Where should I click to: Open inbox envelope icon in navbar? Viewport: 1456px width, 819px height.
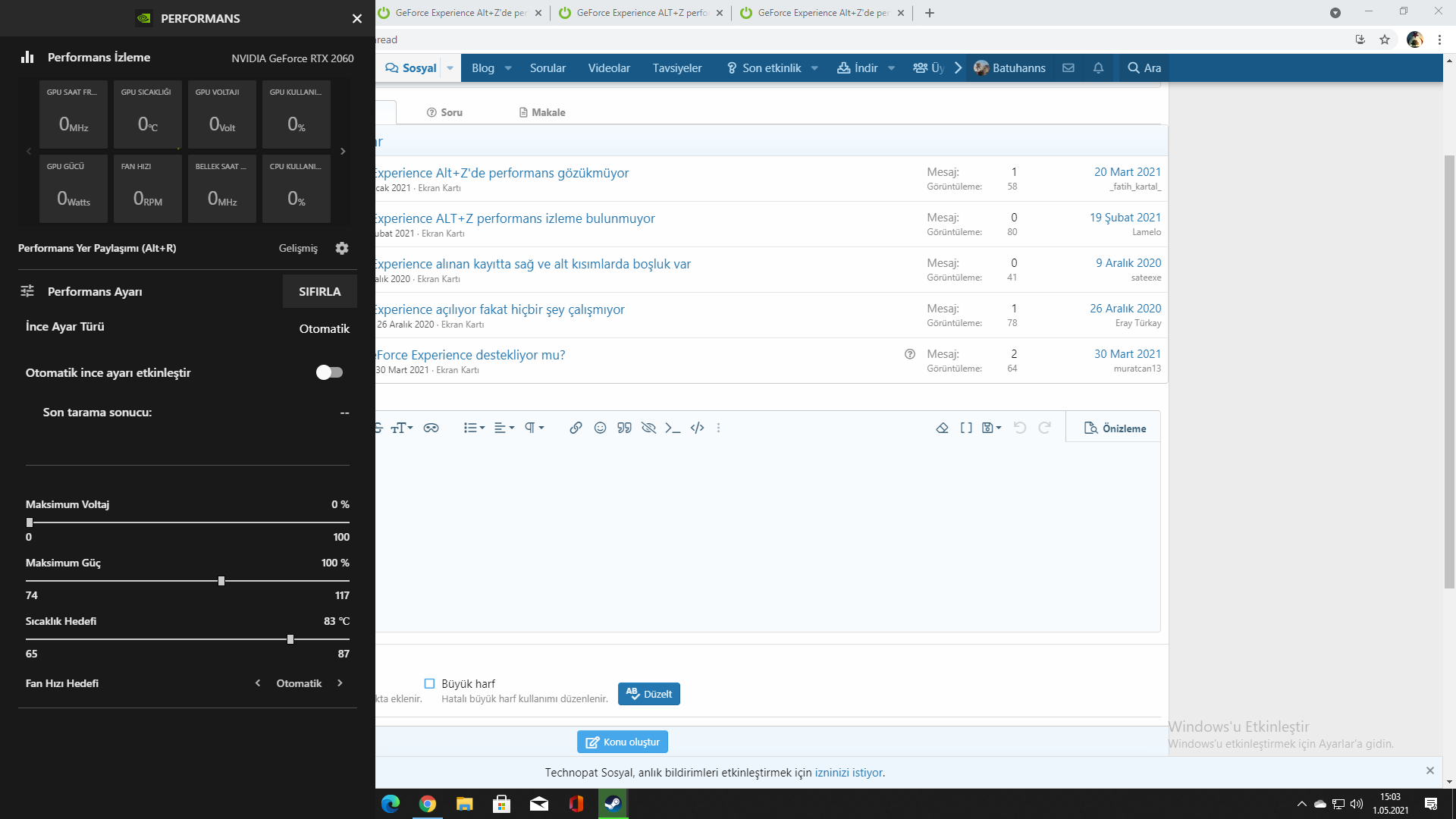click(1068, 67)
